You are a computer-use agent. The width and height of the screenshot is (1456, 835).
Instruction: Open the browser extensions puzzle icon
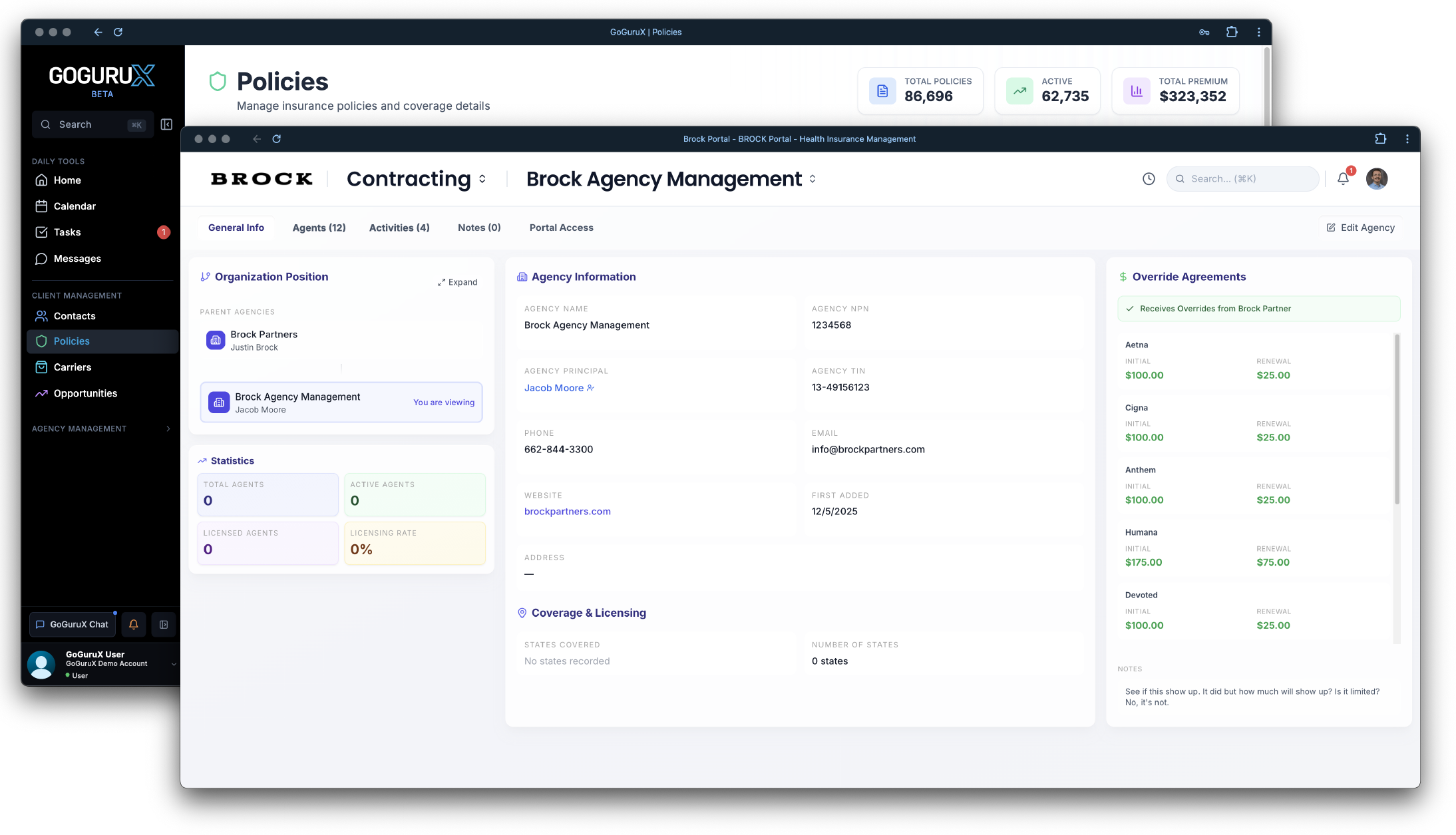[1380, 139]
